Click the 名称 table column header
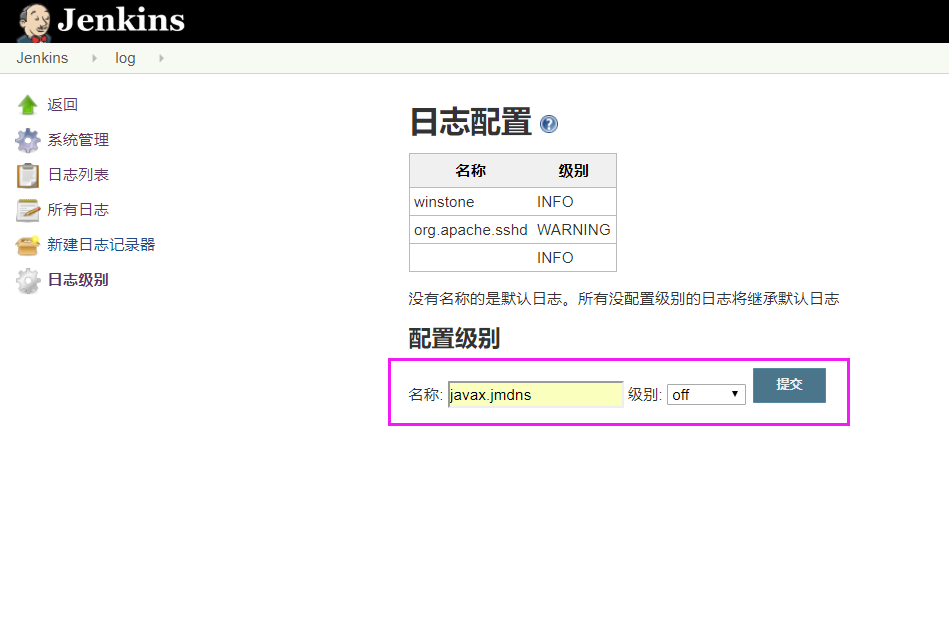This screenshot has height=644, width=949. pos(471,171)
